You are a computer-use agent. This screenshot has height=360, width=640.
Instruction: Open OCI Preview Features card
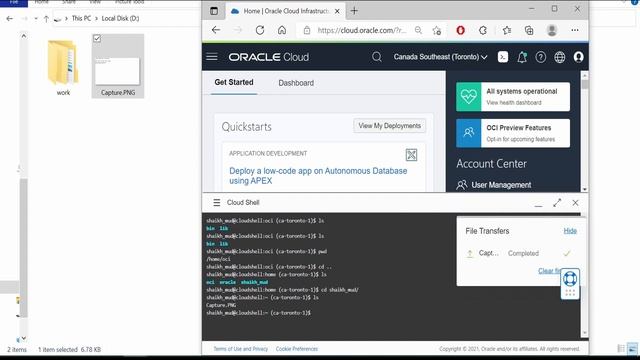[513, 133]
